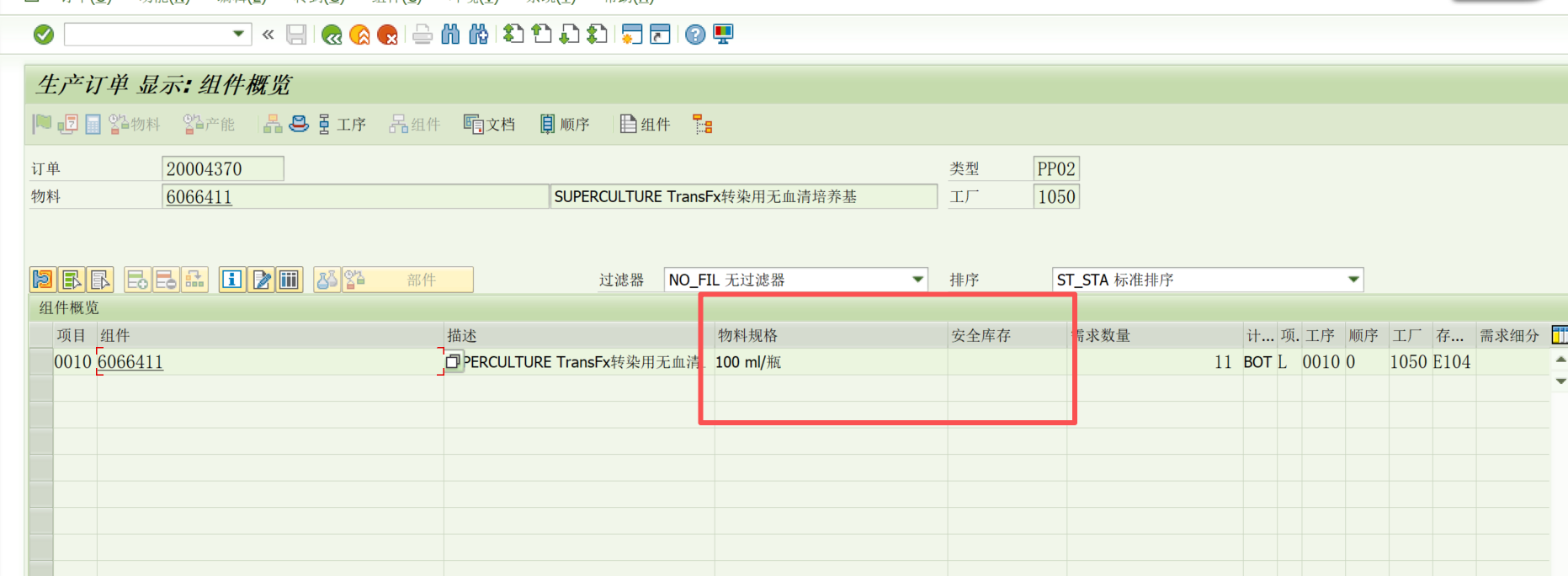Viewport: 1568px width, 576px height.
Task: Click the re-sort components icon in the table toolbar
Action: (194, 280)
